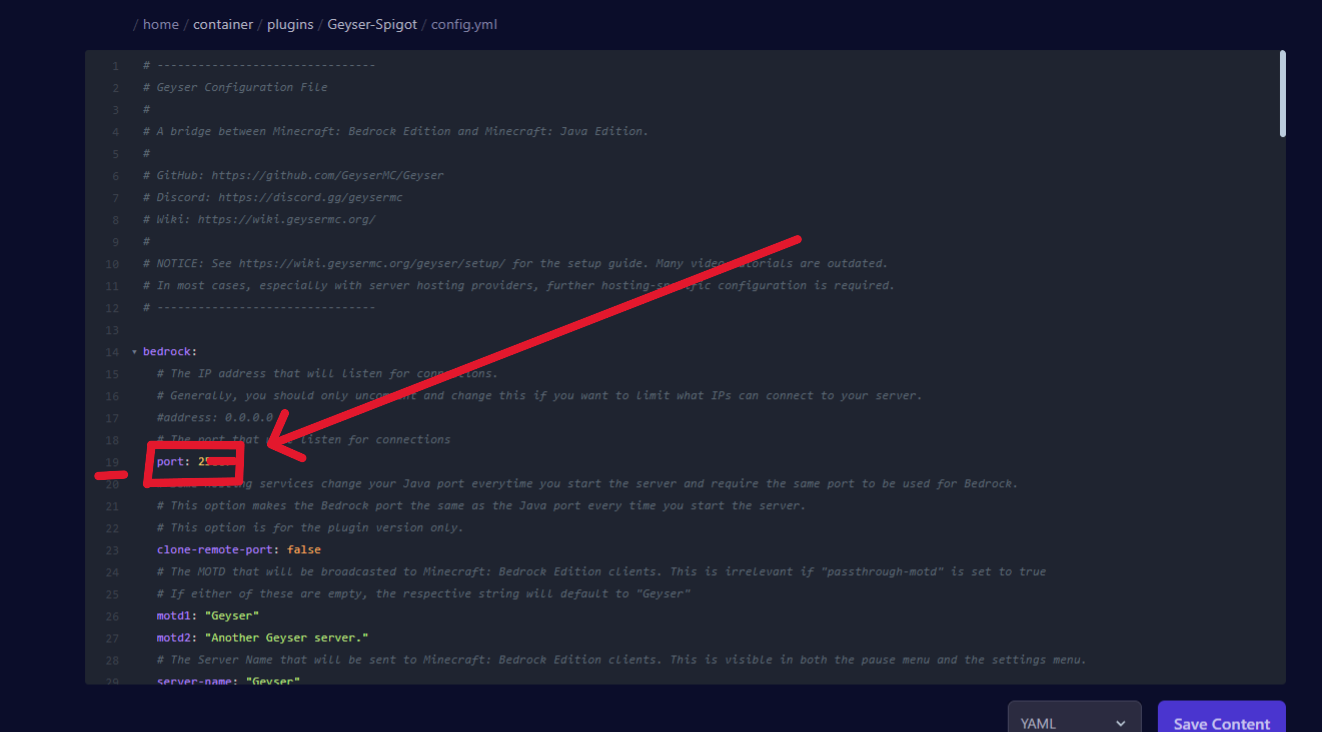Open the plugins folder breadcrumb link
The image size is (1324, 732).
tap(289, 24)
